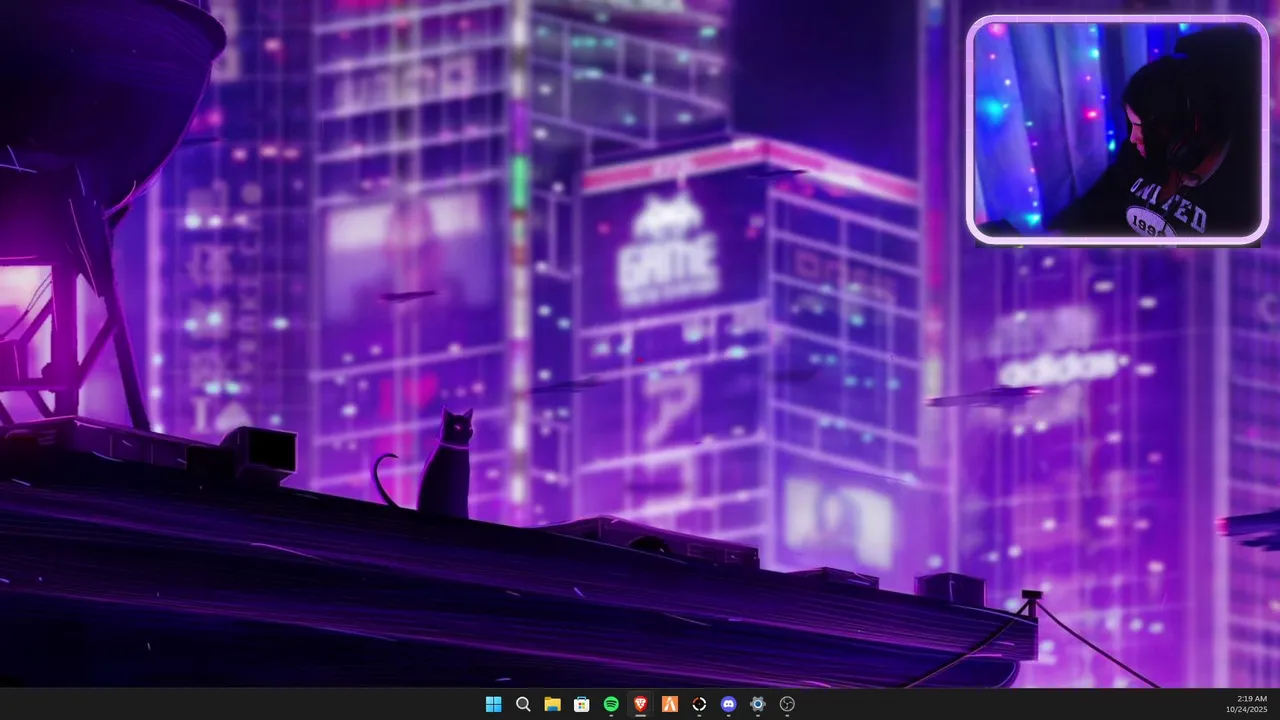Click the webcam overlay thumbnail
The image size is (1280, 720).
click(1118, 130)
